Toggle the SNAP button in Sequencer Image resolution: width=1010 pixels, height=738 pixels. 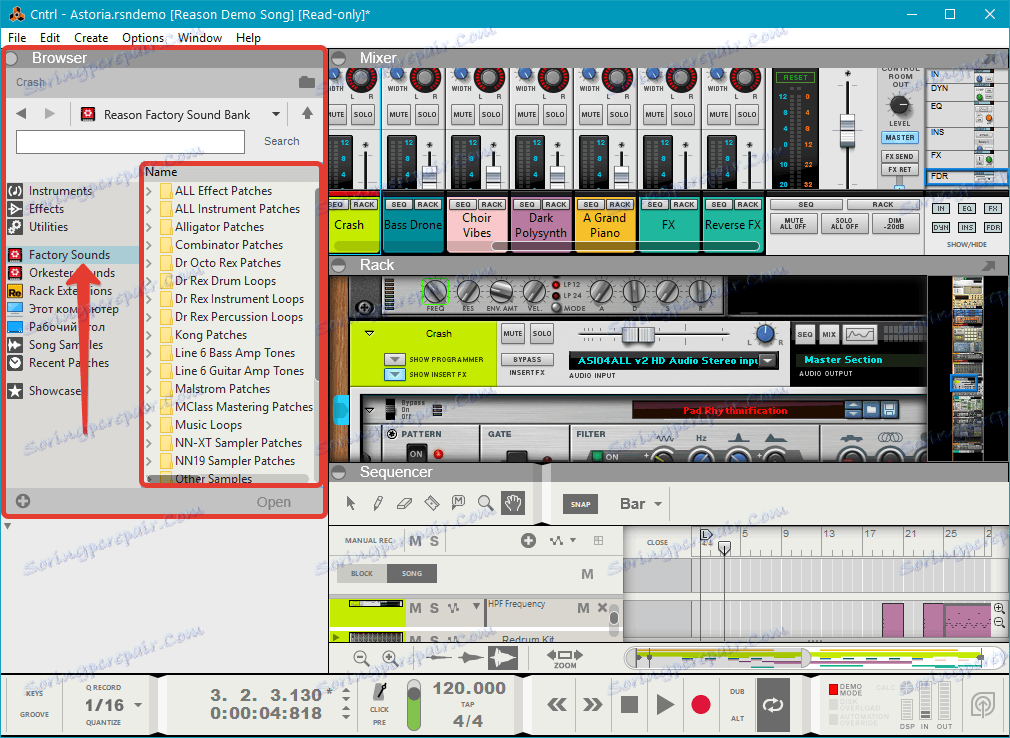581,505
